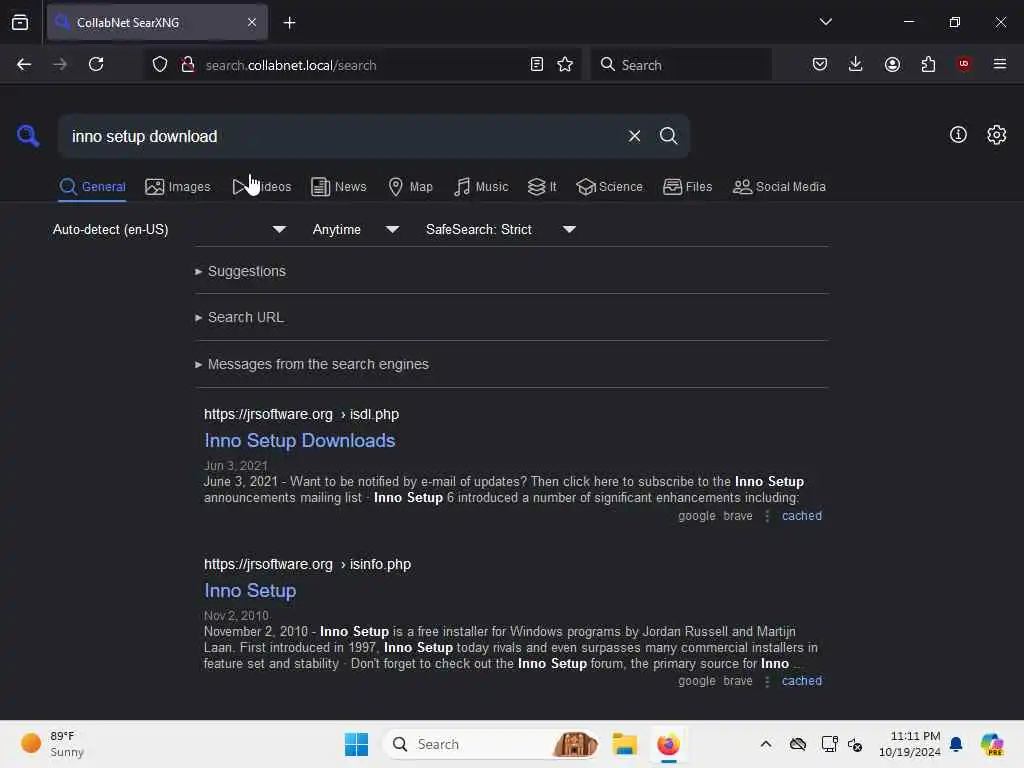
Task: Click the jrsoftware.org isinfo.php URL
Action: tap(307, 564)
